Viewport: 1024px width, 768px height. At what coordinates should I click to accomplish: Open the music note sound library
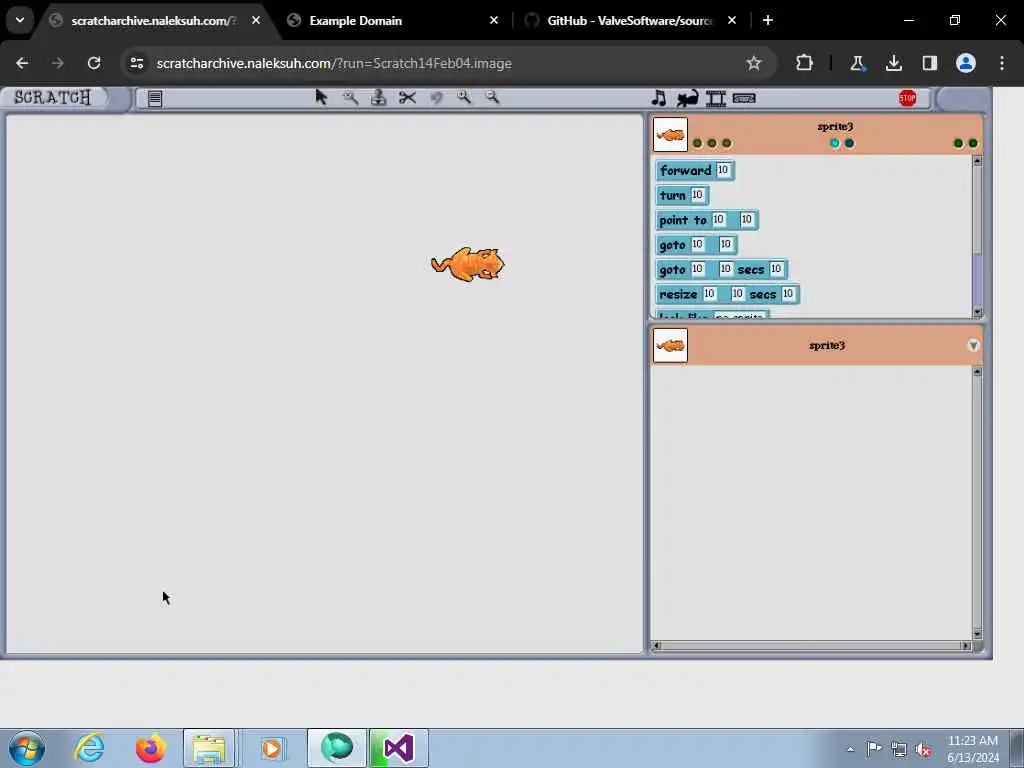tap(659, 98)
